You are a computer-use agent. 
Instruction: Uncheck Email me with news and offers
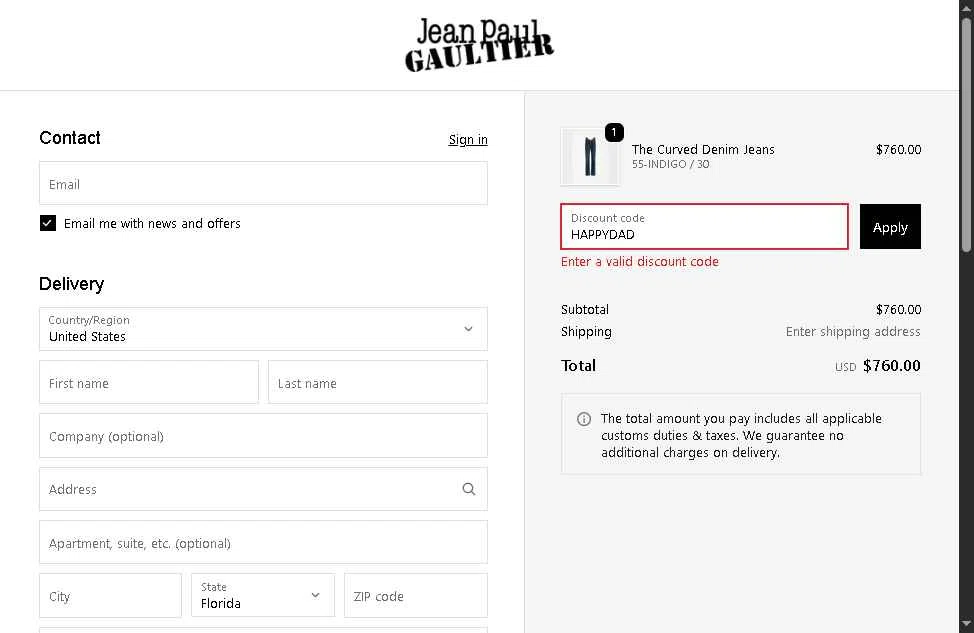(48, 223)
